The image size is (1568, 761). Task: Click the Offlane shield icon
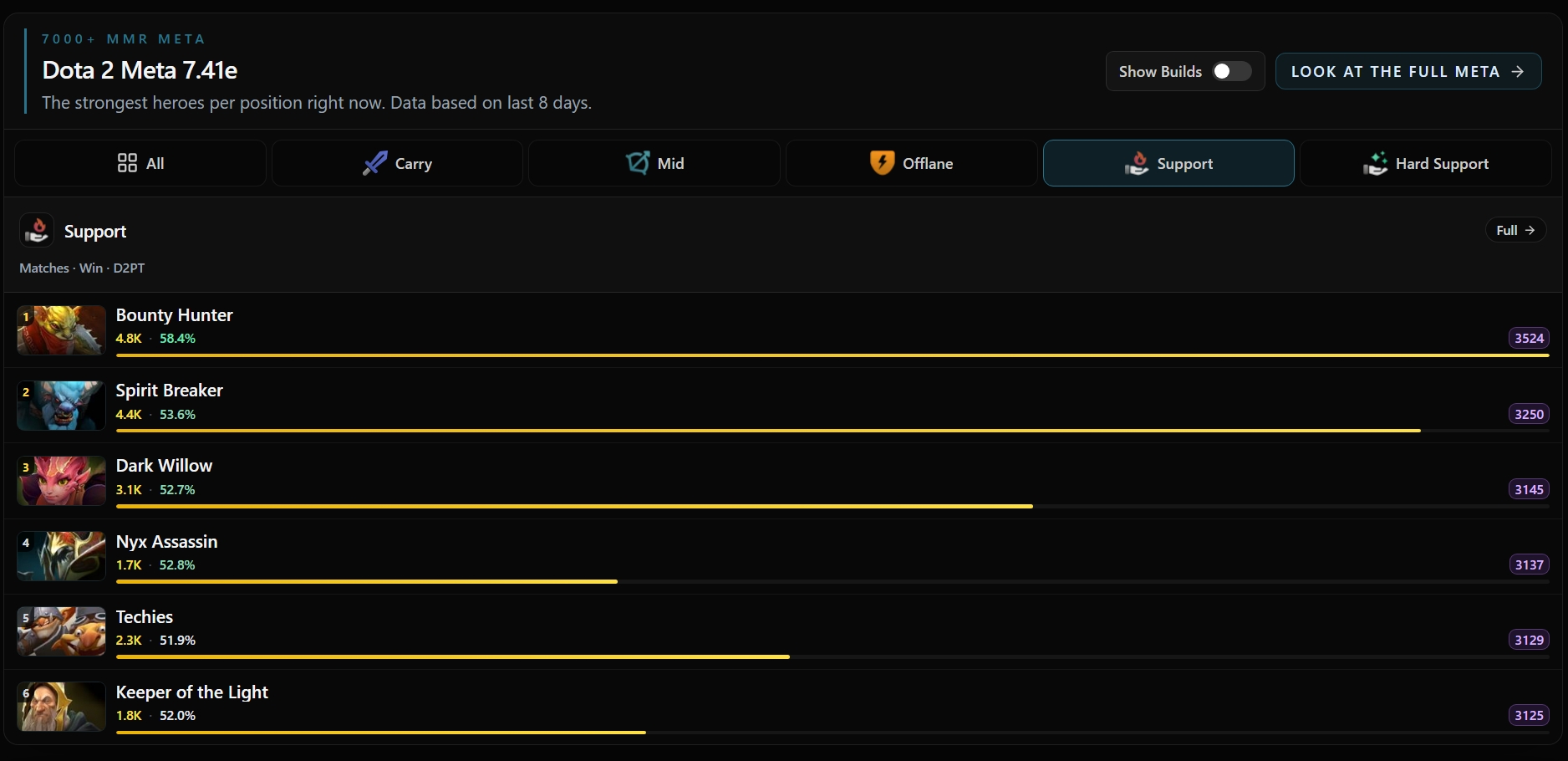coord(882,162)
